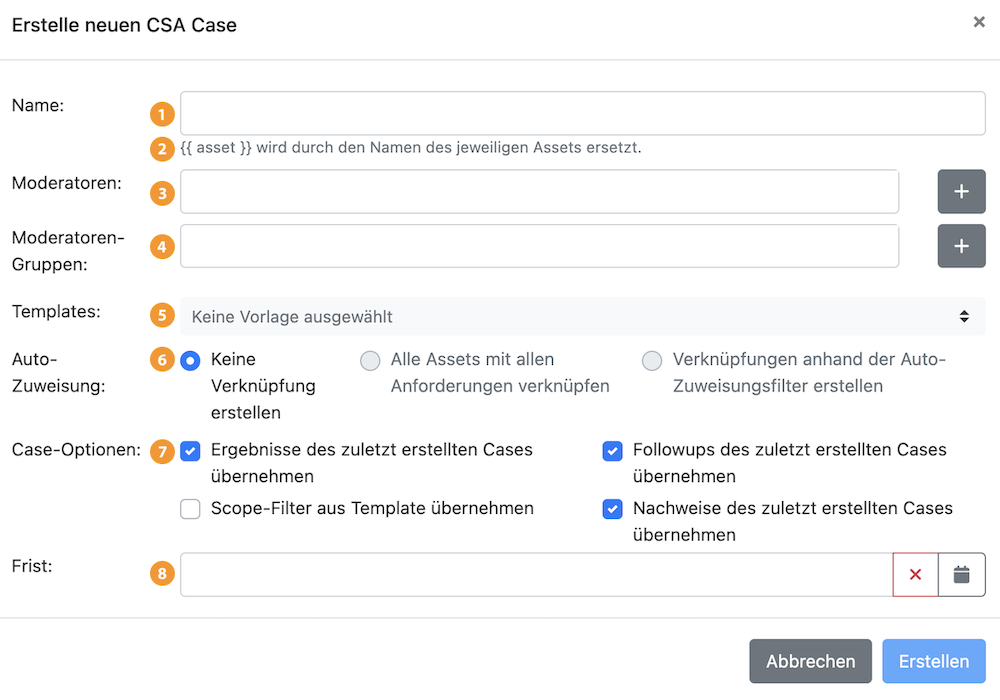Click the plus icon next to Moderatoren-Gruppen

click(961, 246)
